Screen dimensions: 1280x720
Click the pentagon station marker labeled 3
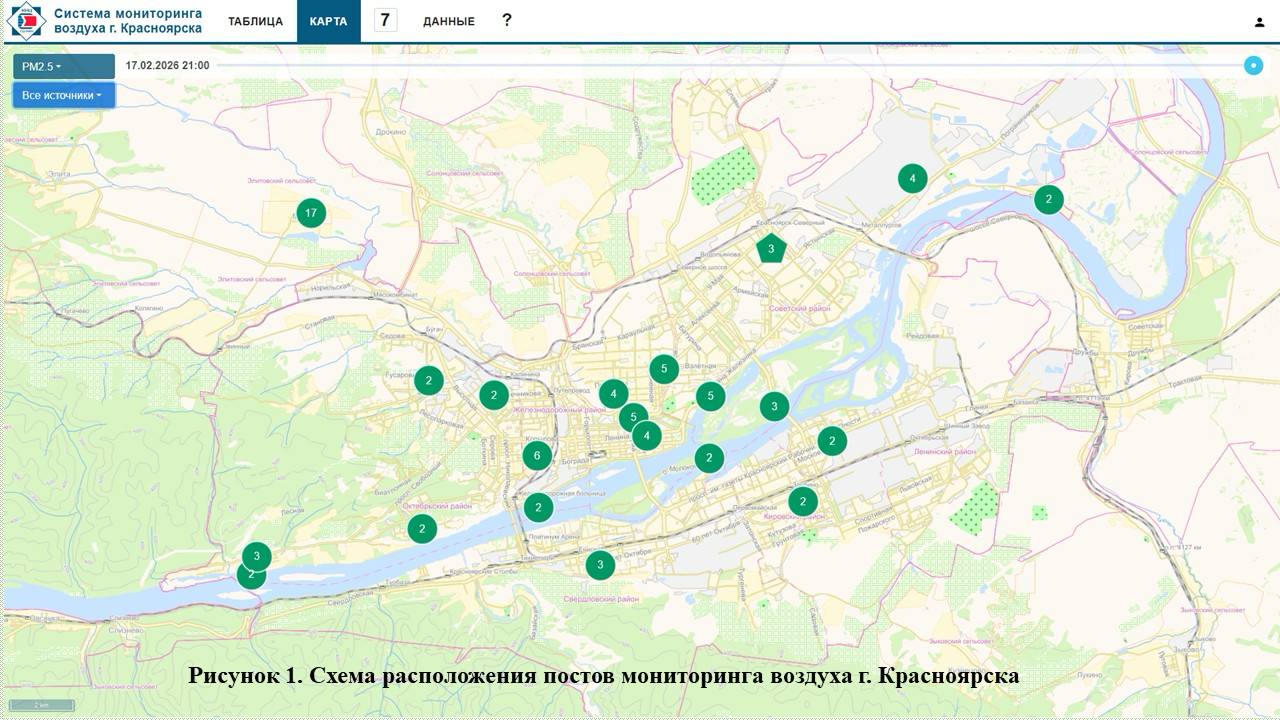point(770,248)
